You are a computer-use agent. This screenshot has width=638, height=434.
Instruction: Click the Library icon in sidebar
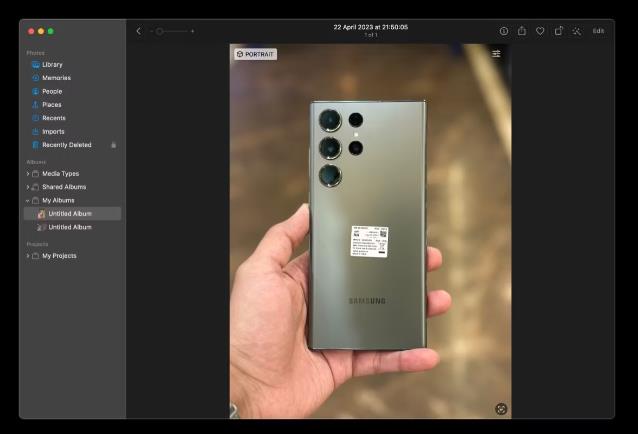[36, 65]
